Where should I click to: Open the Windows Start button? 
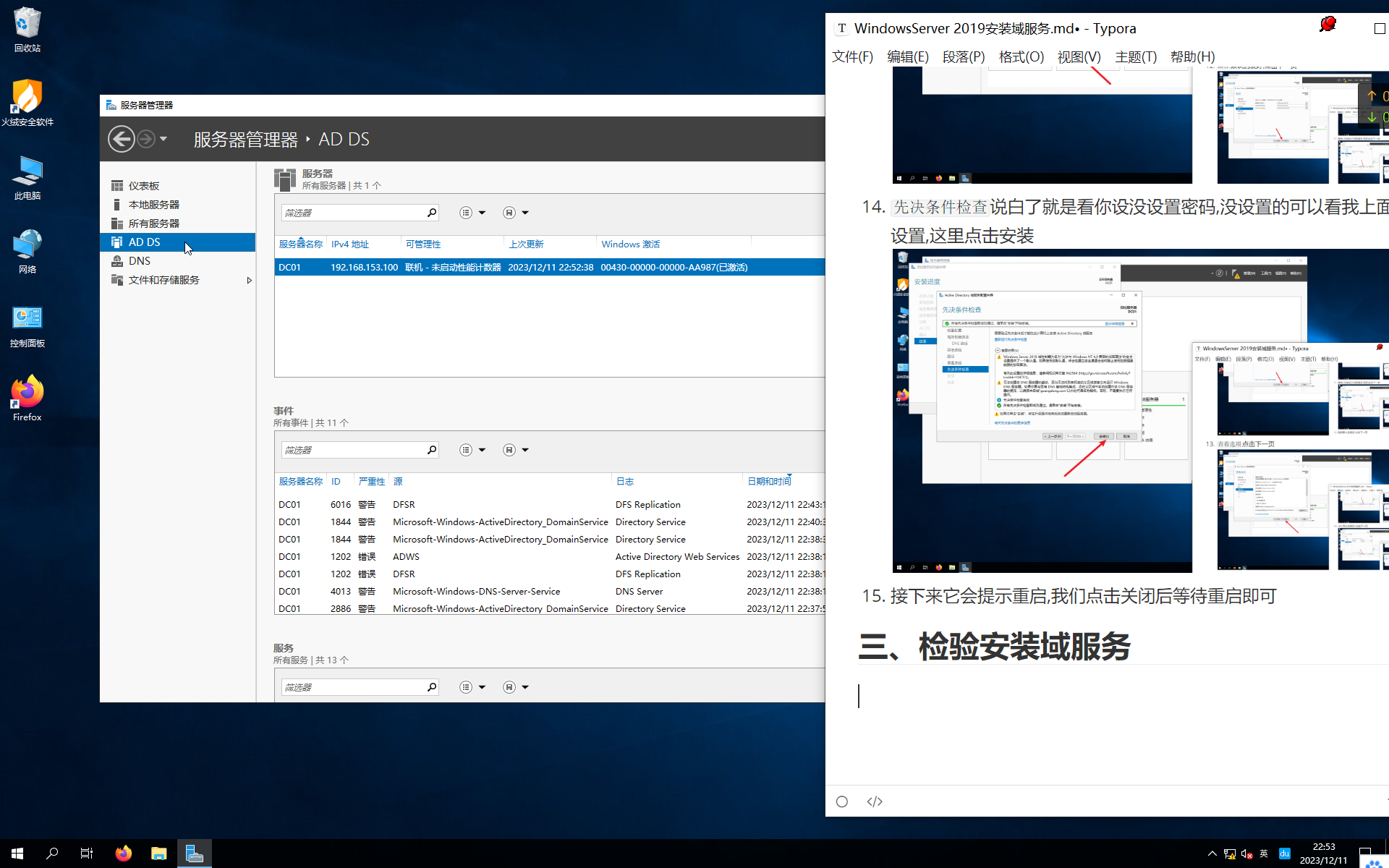(x=17, y=854)
